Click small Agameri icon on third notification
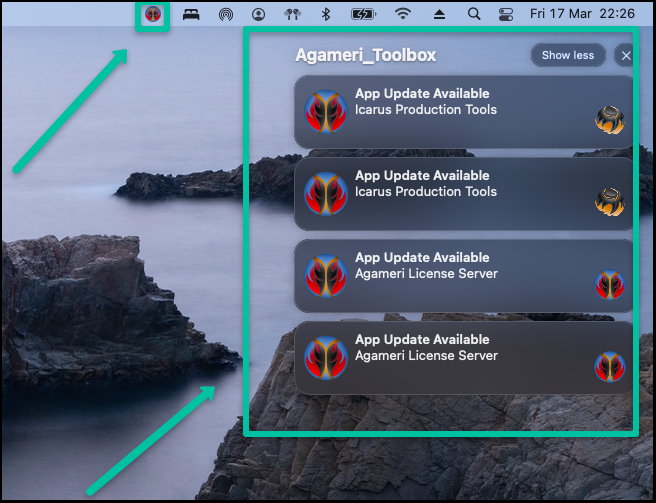The height and width of the screenshot is (503, 656). (x=610, y=285)
